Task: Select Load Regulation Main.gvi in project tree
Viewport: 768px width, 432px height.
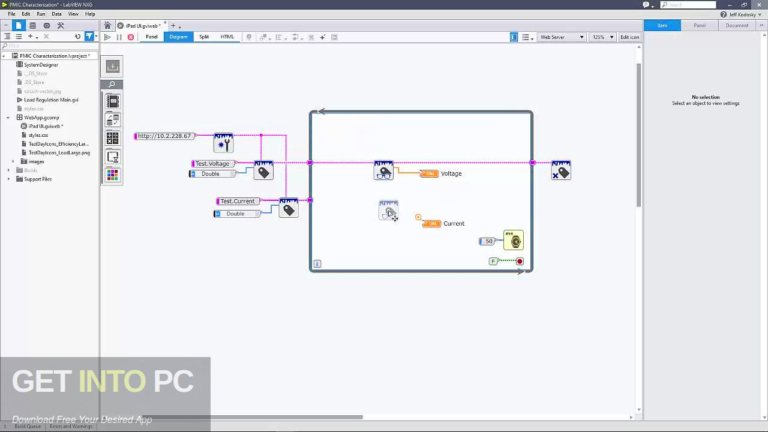Action: tap(51, 100)
